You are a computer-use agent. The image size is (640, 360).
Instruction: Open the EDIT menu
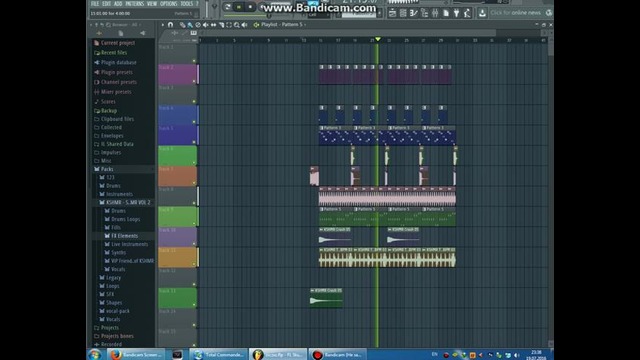(x=107, y=4)
